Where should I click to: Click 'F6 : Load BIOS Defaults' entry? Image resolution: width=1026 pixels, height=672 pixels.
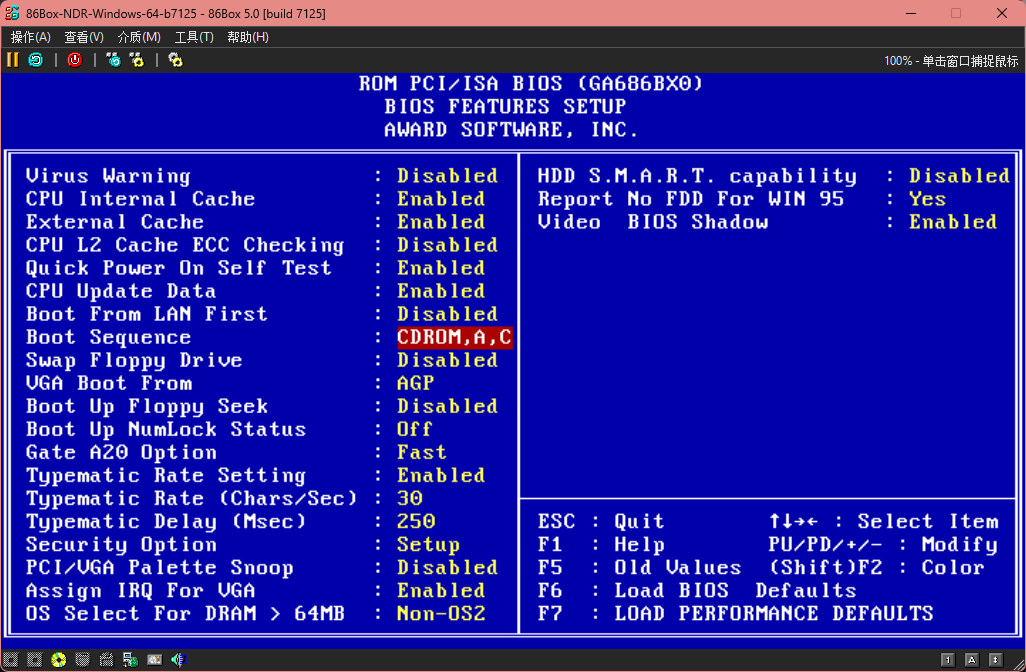pyautogui.click(x=697, y=591)
